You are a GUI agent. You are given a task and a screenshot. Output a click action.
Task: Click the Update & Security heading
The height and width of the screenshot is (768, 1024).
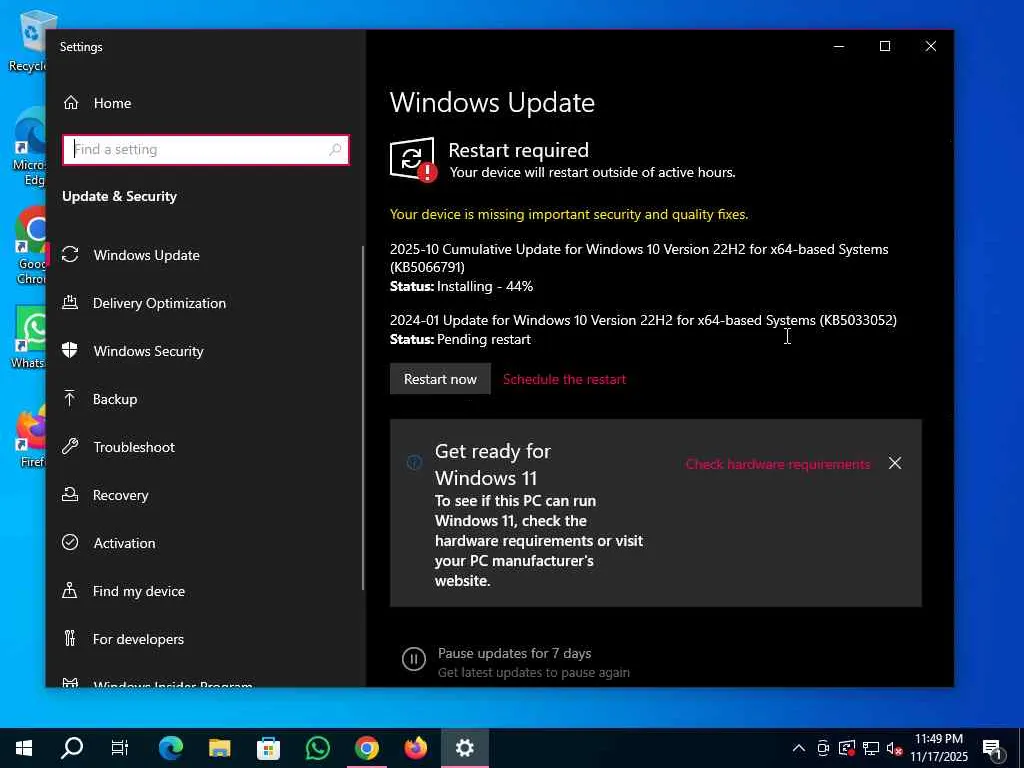[120, 196]
